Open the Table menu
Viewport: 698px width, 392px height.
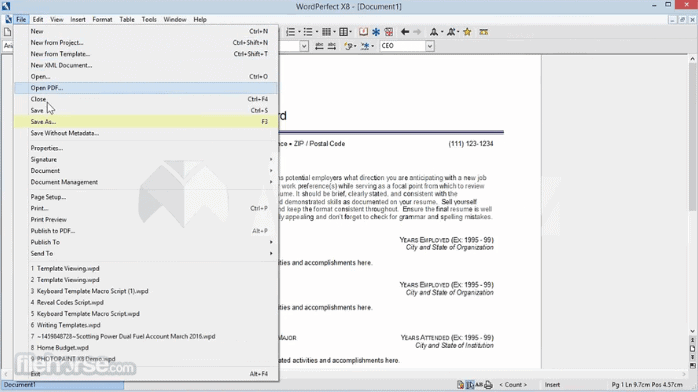click(127, 20)
